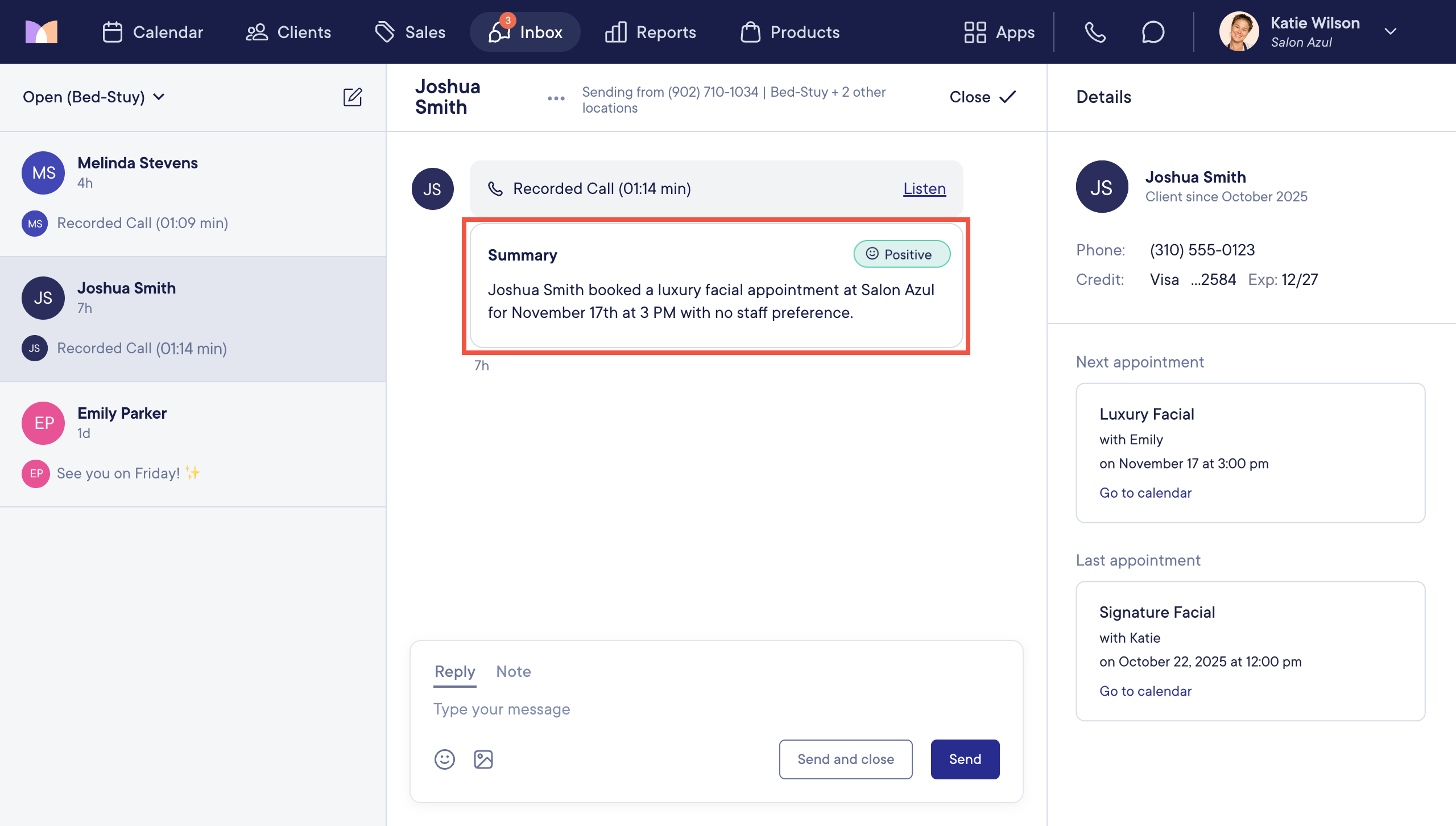
Task: Open the chat bubble icon in top bar
Action: (1153, 32)
